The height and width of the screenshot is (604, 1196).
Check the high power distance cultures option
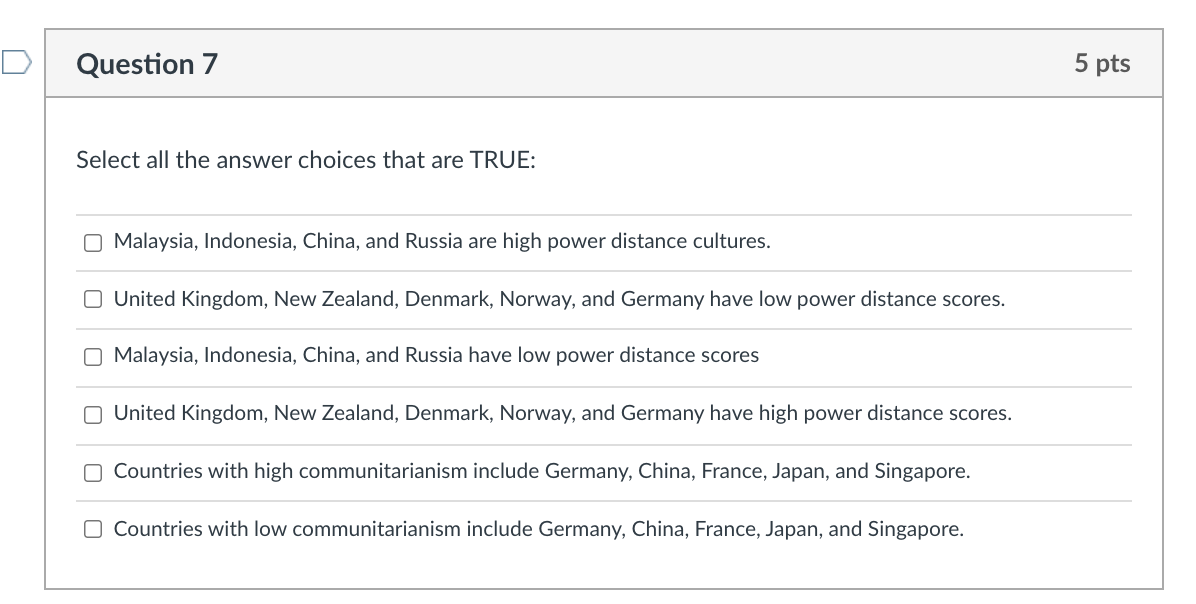pos(92,241)
